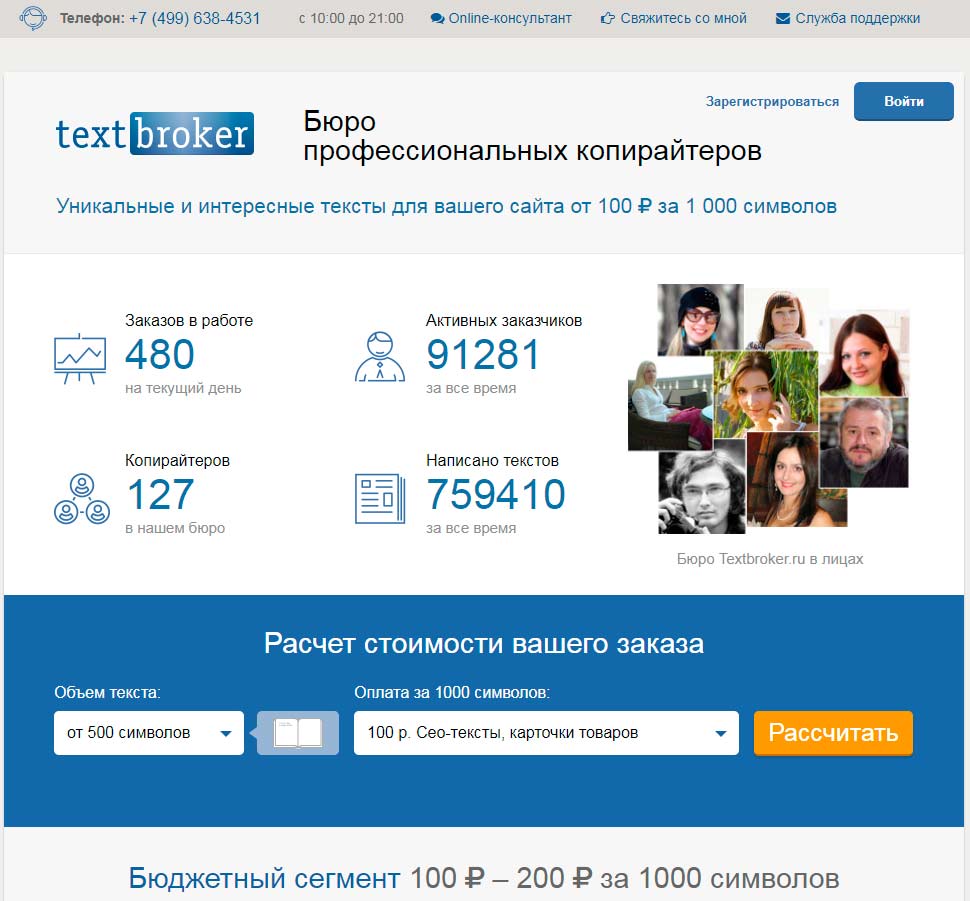The height and width of the screenshot is (901, 970).
Task: Click the phone number +7 (499) 638-4531
Action: [x=195, y=19]
